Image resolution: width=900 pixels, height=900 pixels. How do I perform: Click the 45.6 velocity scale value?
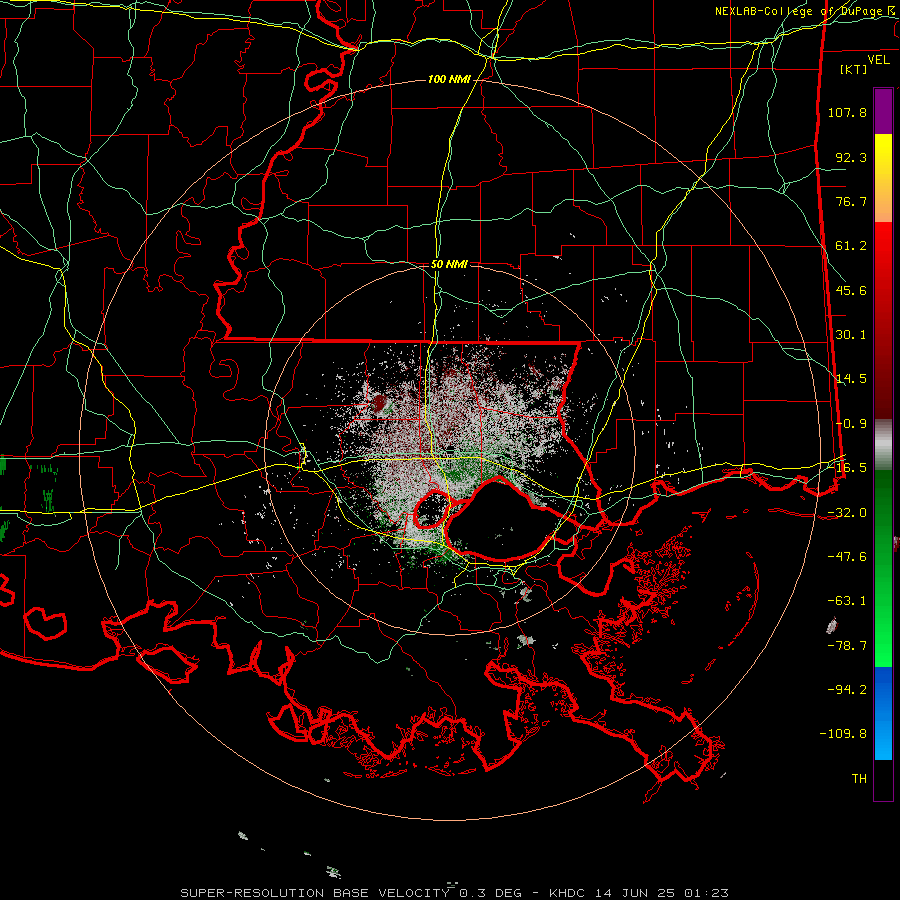pos(851,290)
